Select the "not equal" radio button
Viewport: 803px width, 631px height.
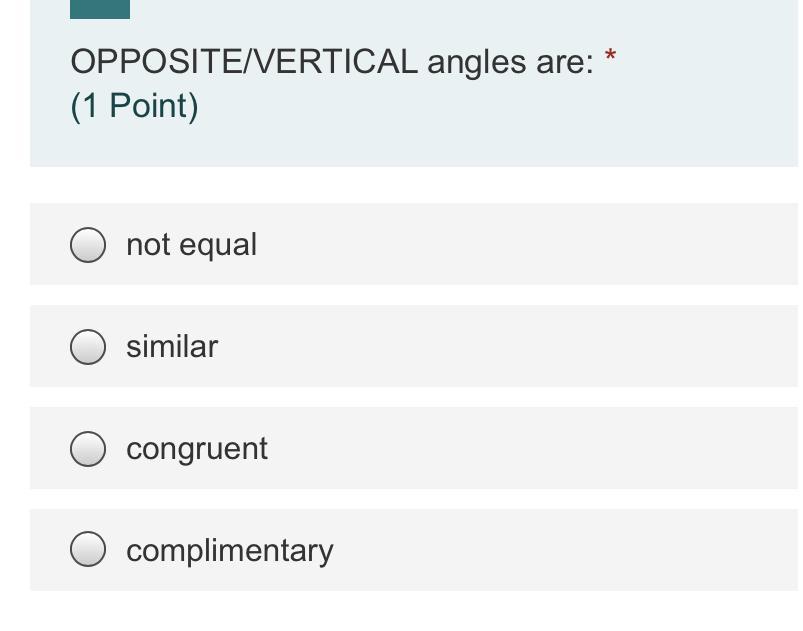click(x=88, y=245)
